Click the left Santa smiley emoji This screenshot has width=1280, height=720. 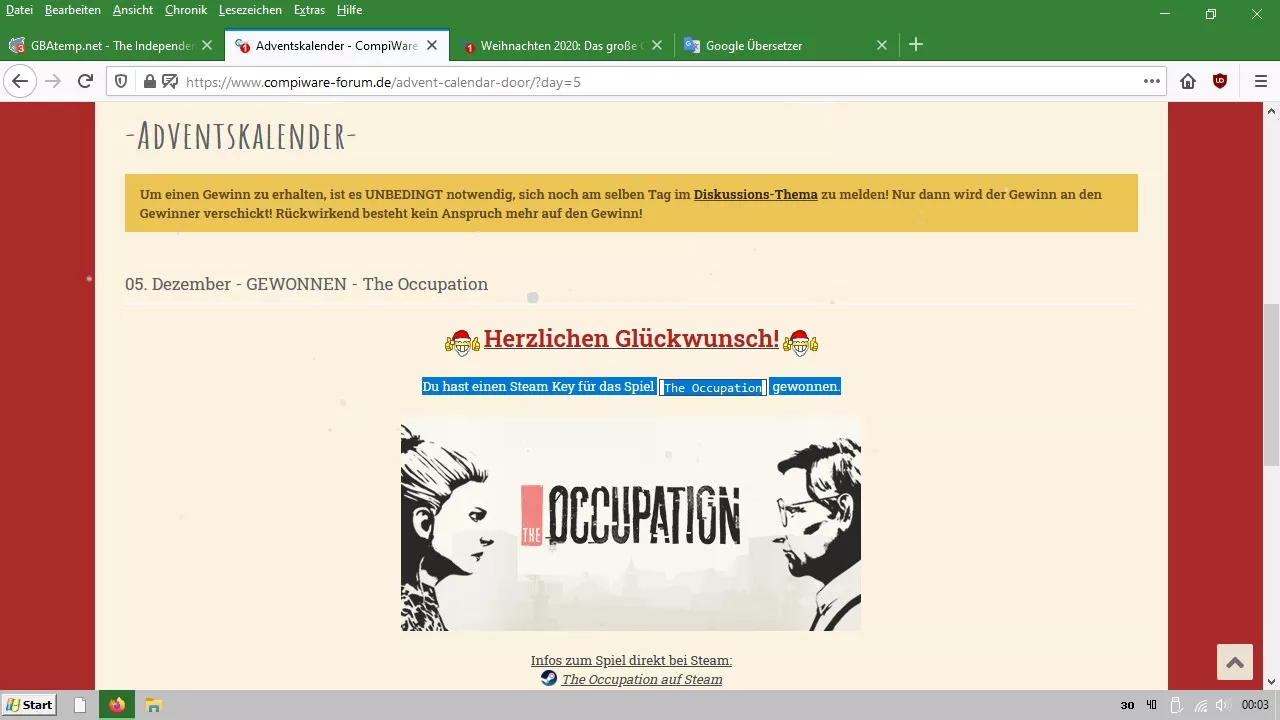461,342
